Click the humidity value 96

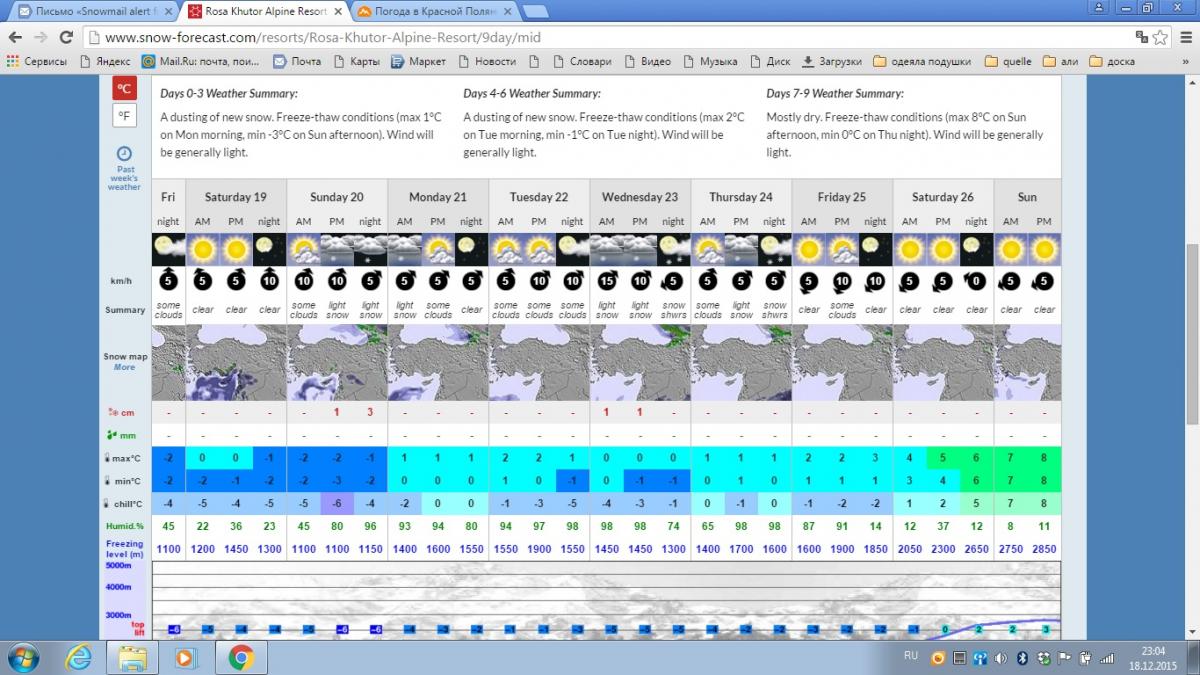(370, 526)
